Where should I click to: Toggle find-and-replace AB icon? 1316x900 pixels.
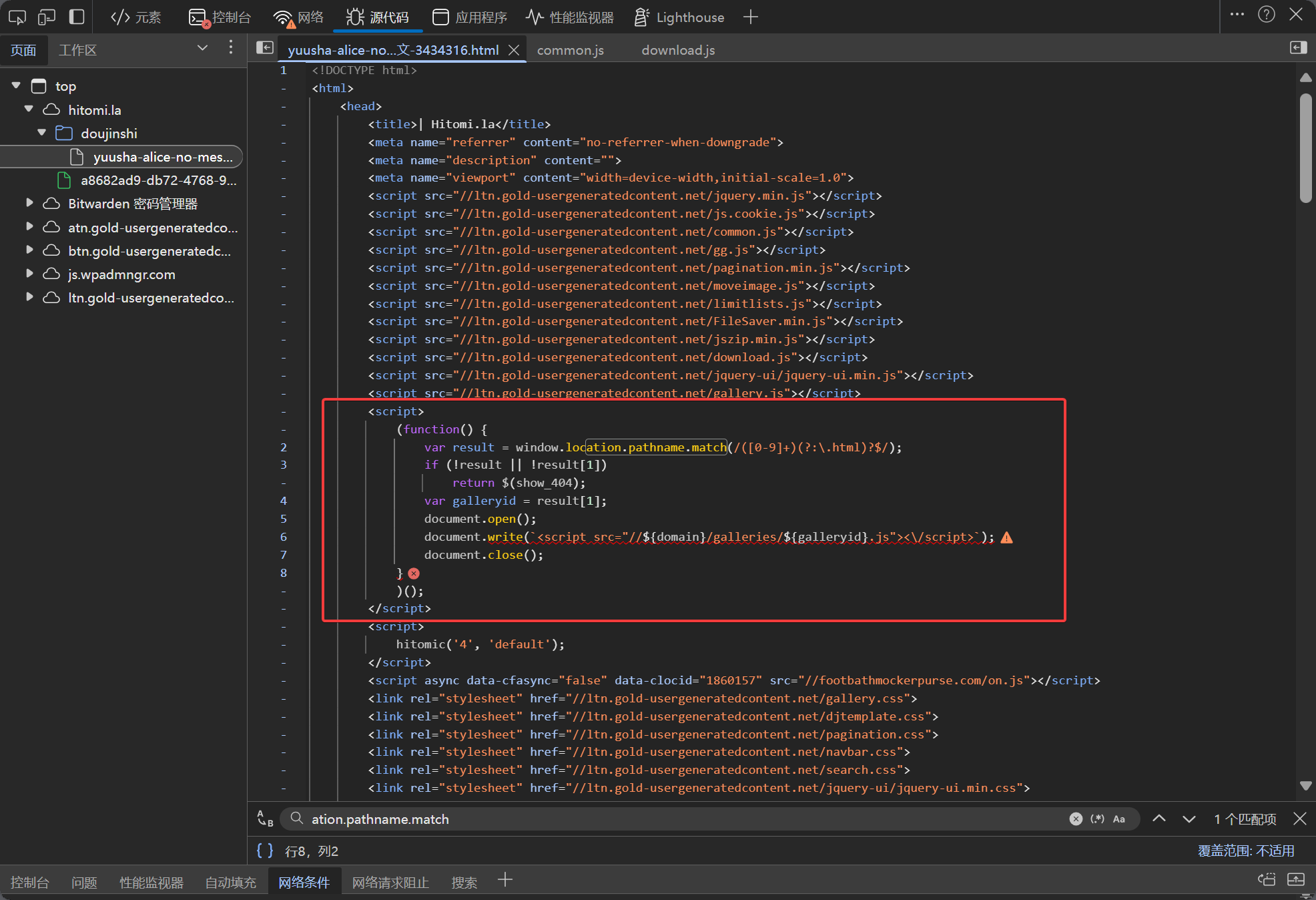point(265,819)
